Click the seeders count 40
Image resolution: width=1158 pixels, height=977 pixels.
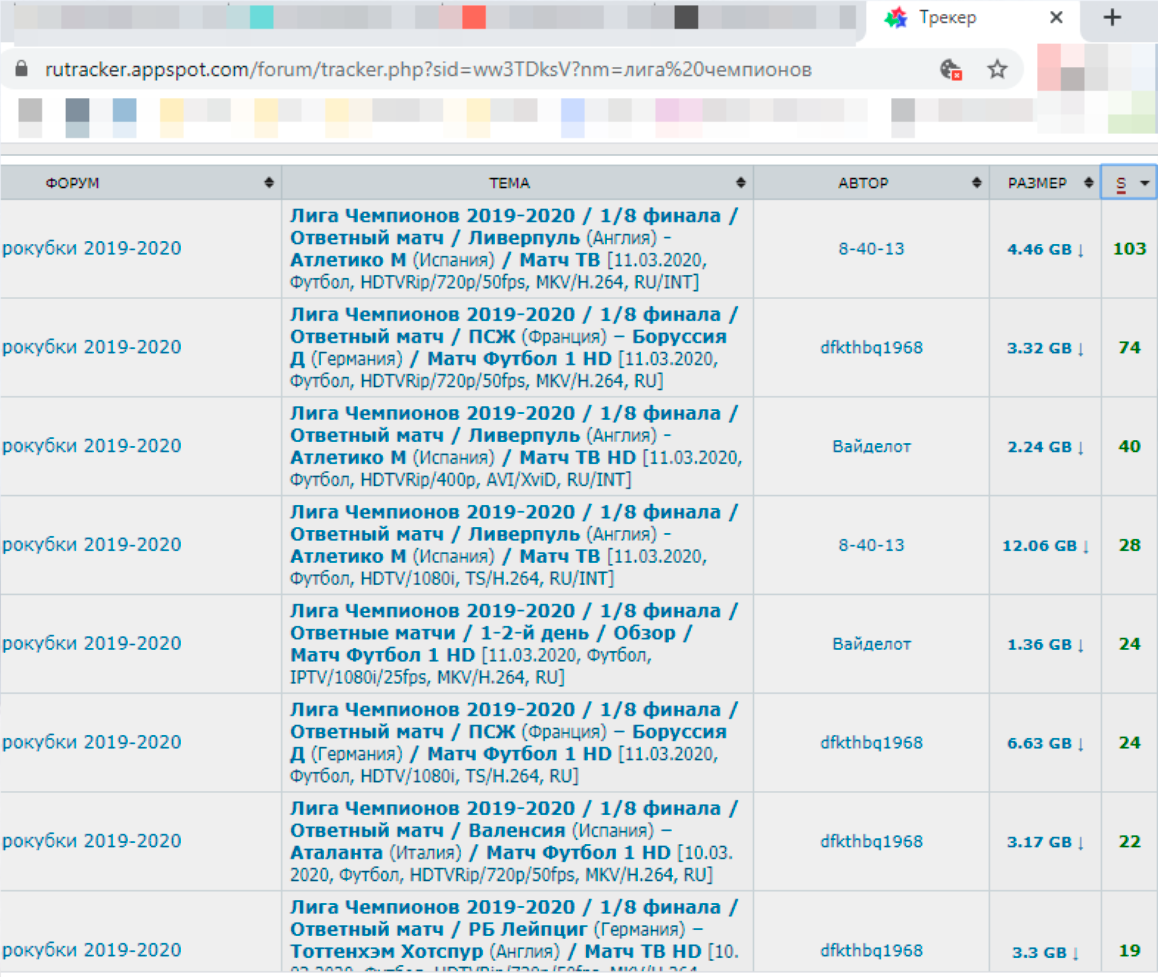pos(1129,447)
